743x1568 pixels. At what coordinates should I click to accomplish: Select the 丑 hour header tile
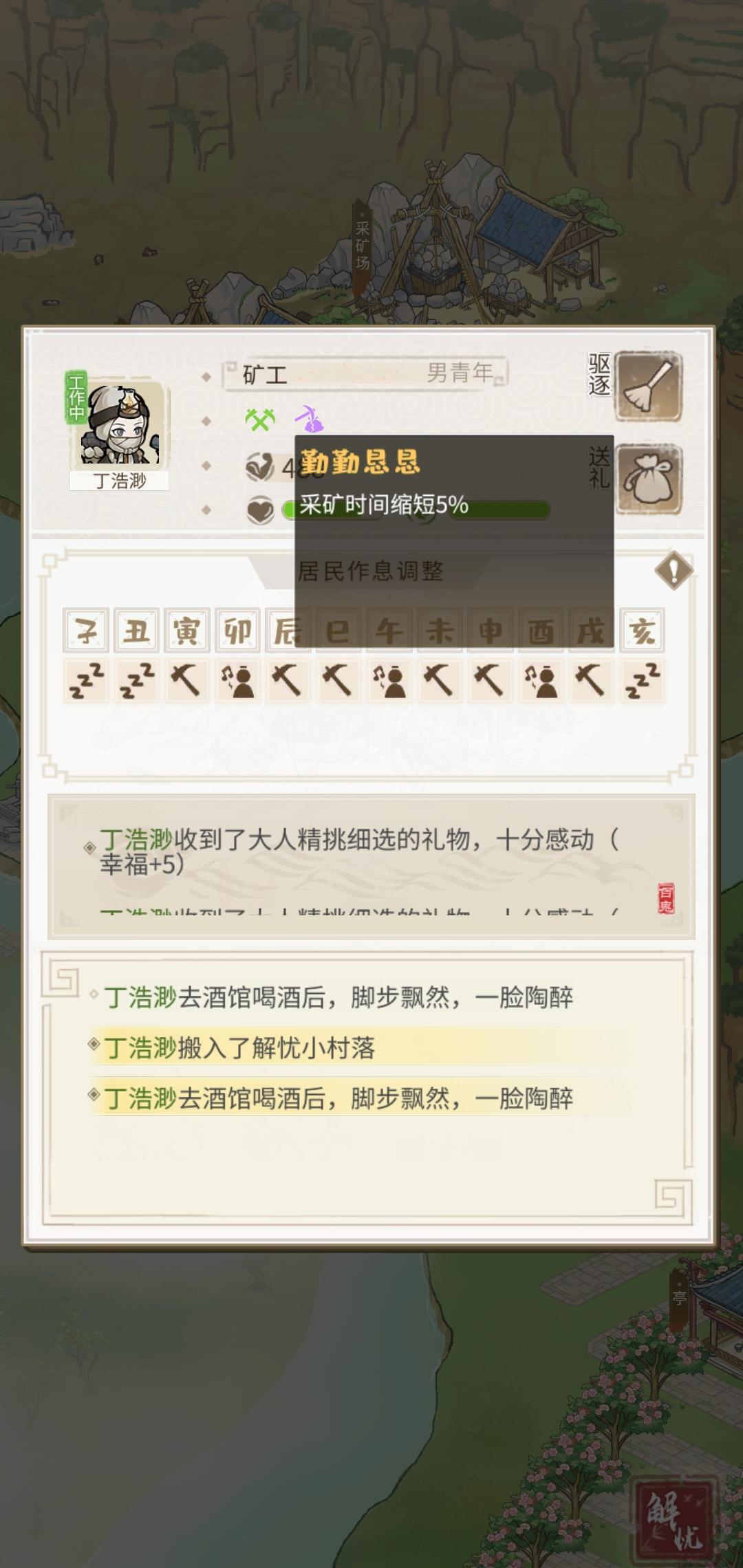pos(136,630)
